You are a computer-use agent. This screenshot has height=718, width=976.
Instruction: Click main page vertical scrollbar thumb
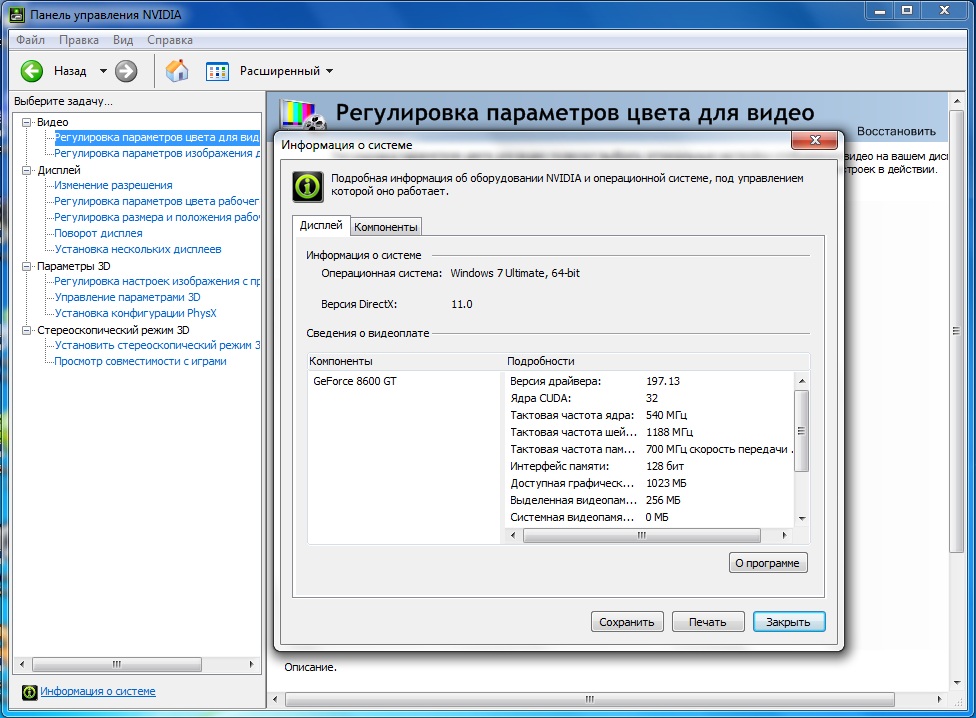point(956,331)
